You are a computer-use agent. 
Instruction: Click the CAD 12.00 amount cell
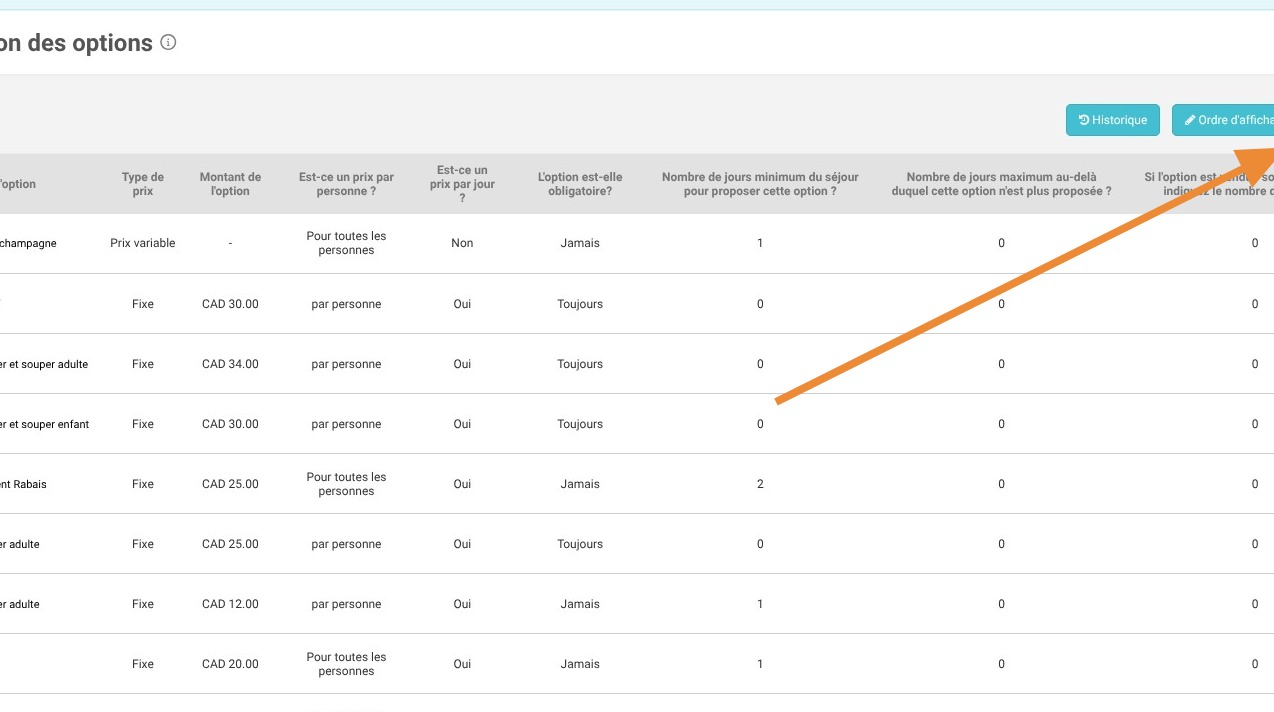pyautogui.click(x=230, y=604)
